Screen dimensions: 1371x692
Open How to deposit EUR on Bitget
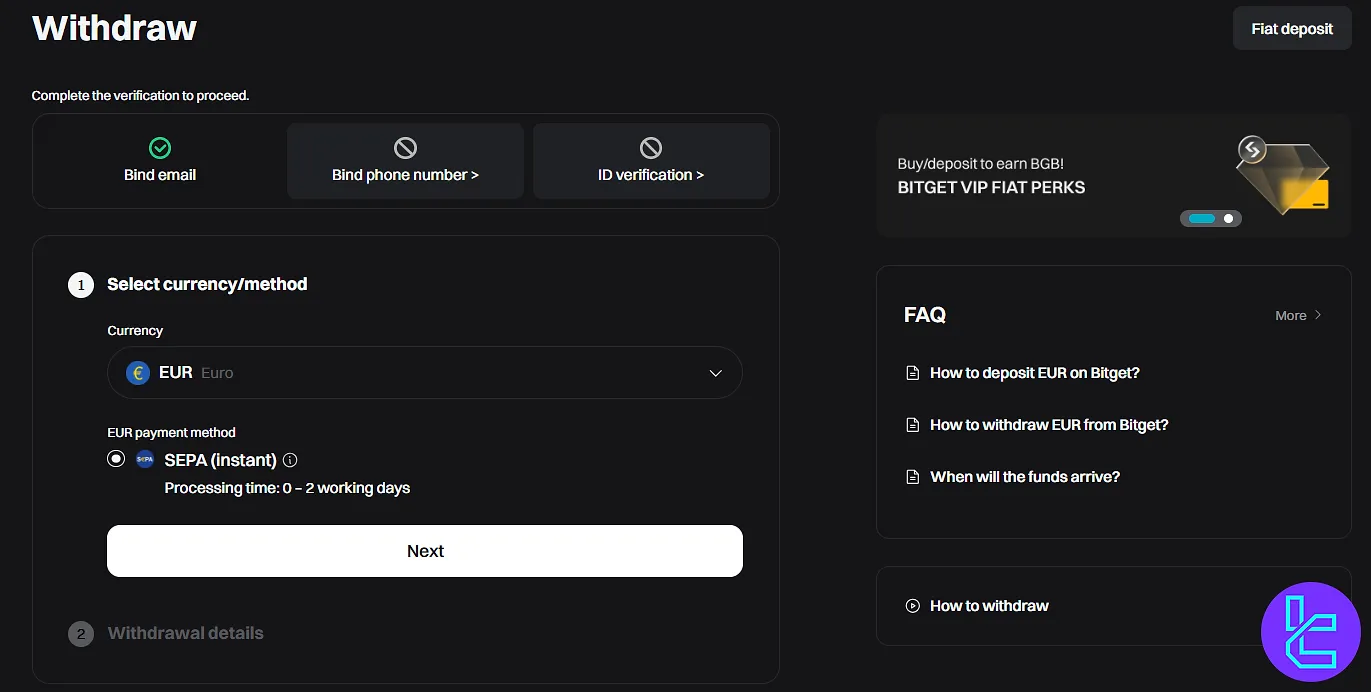(1035, 373)
